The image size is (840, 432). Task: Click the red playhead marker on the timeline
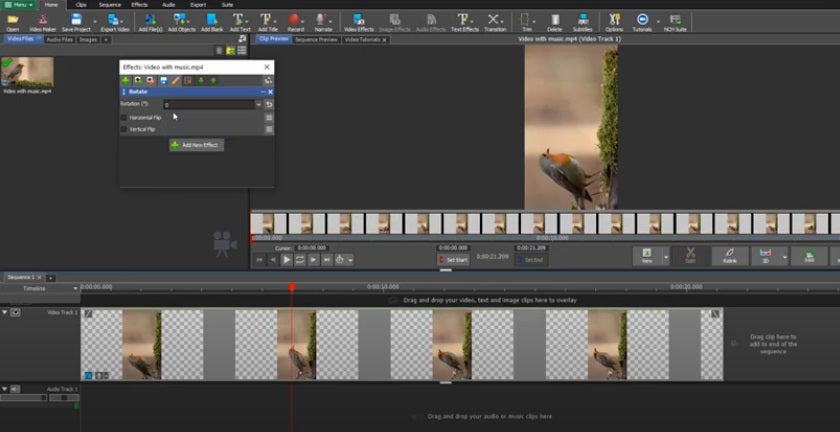coord(292,287)
